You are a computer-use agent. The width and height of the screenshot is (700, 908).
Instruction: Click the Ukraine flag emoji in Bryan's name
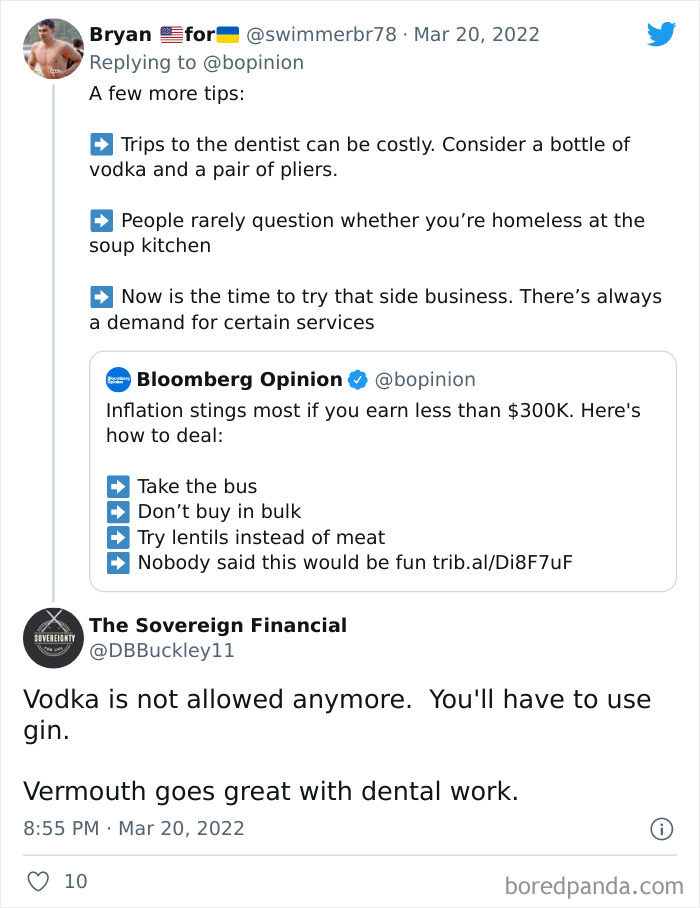(230, 33)
